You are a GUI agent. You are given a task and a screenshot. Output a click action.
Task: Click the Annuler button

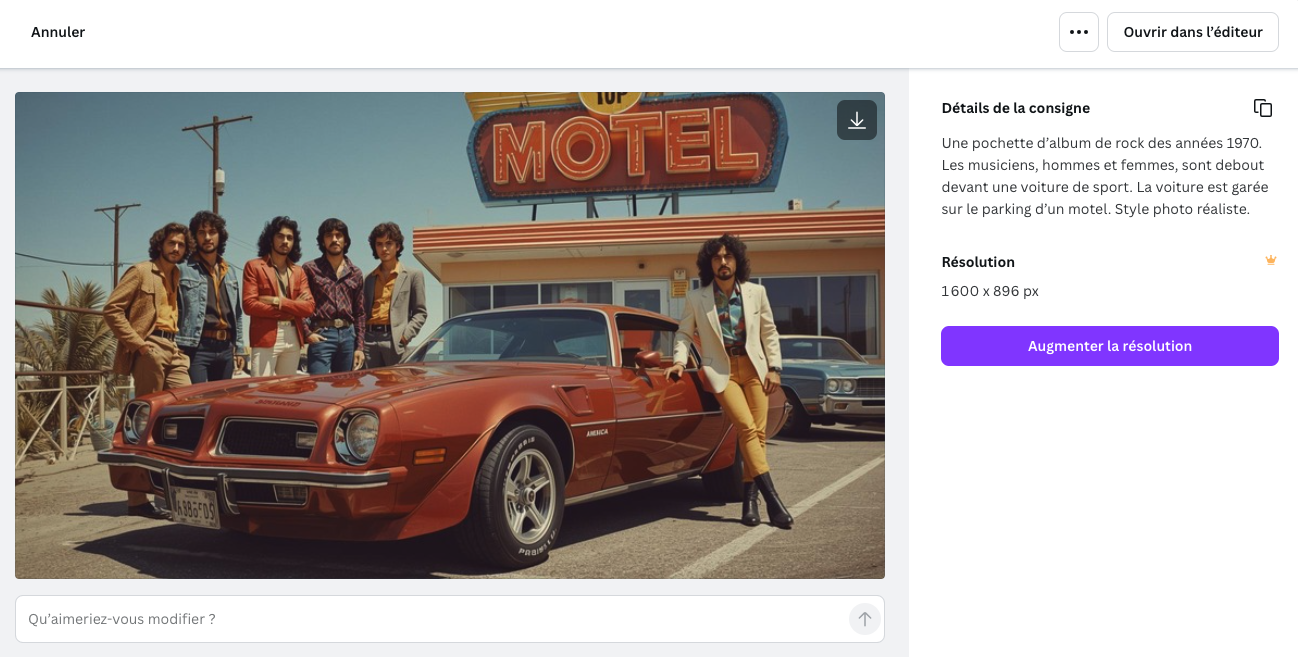58,32
